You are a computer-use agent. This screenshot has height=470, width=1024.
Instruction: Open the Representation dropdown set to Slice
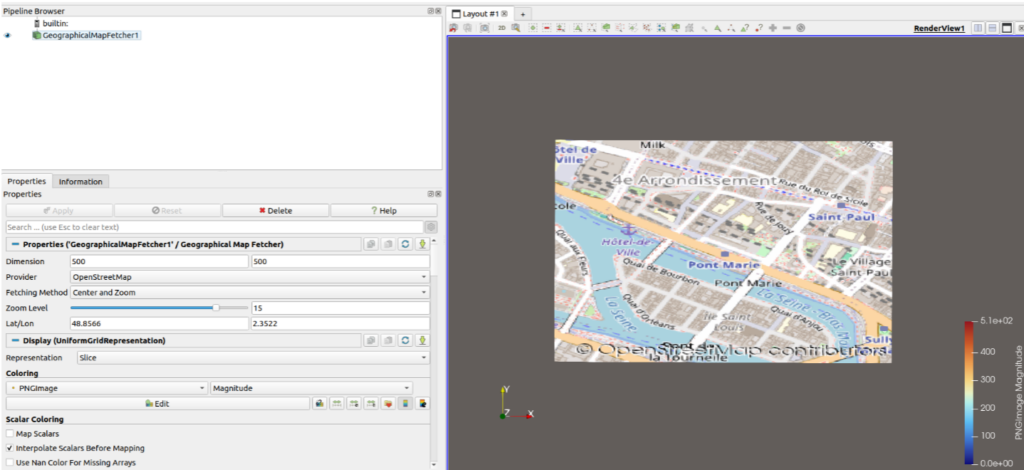click(250, 357)
